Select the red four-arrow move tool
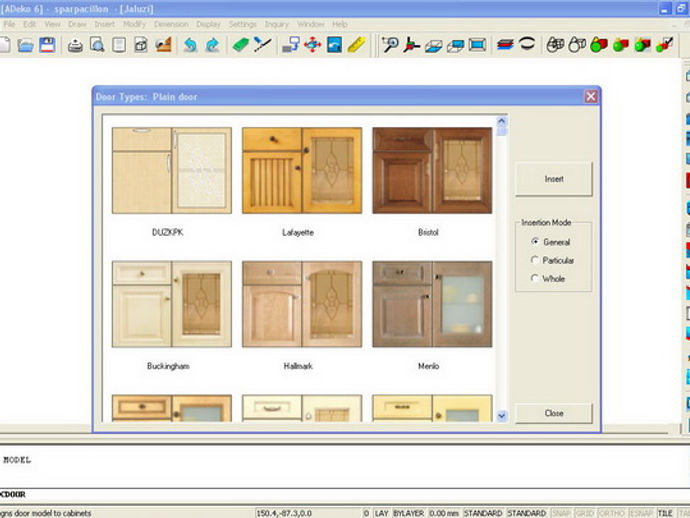 (312, 45)
